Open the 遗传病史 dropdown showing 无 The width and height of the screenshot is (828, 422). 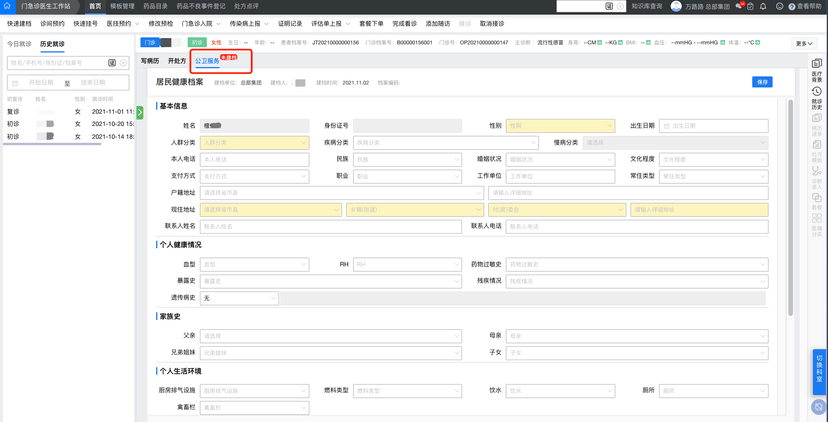(x=239, y=298)
